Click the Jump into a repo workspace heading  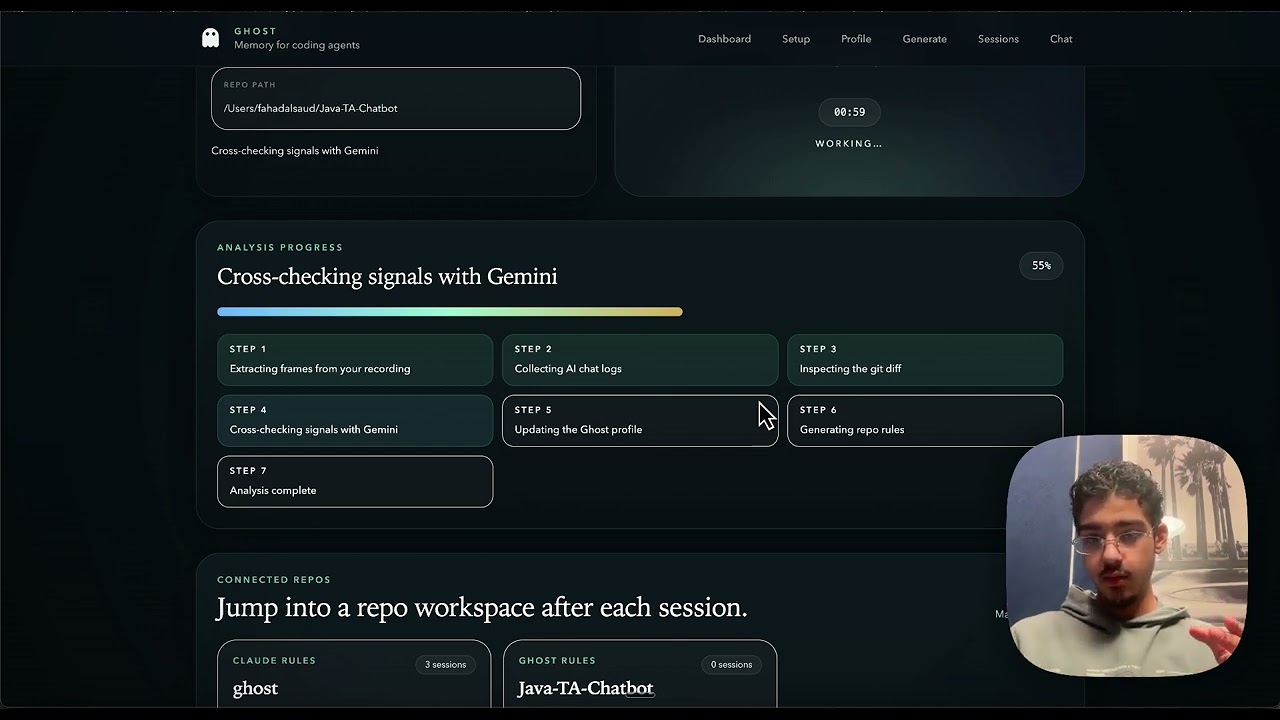[x=482, y=608]
